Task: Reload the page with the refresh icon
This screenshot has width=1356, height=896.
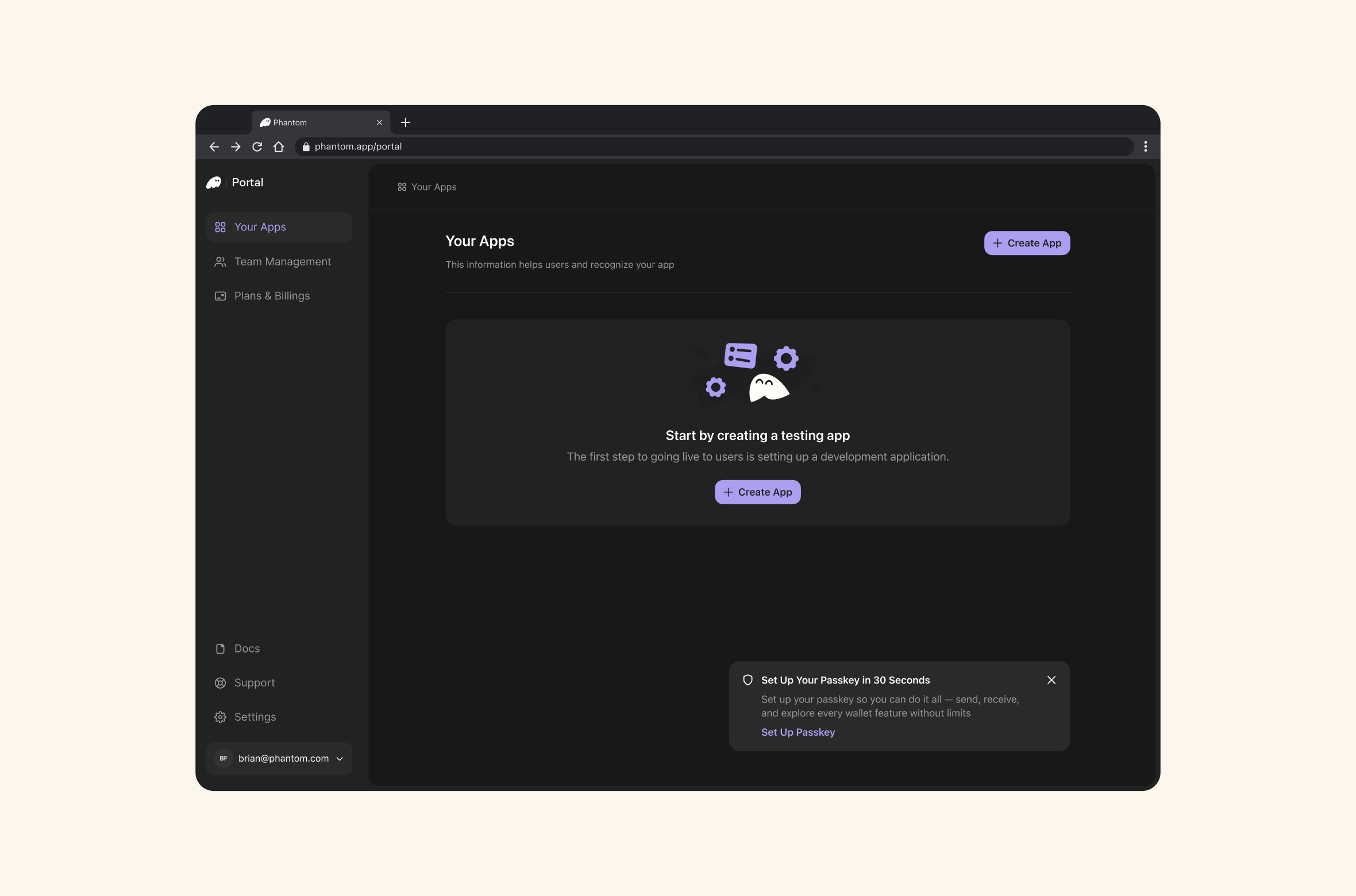Action: pos(257,147)
